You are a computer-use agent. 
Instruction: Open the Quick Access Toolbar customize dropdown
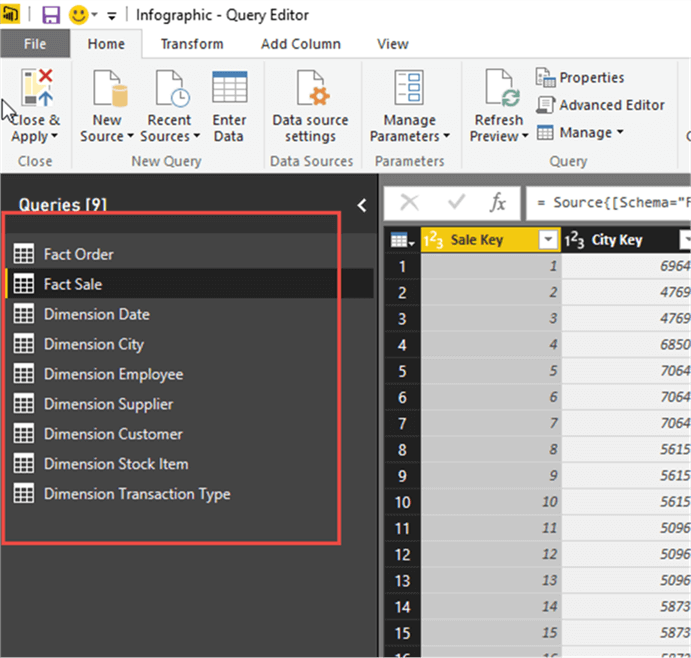pos(111,16)
